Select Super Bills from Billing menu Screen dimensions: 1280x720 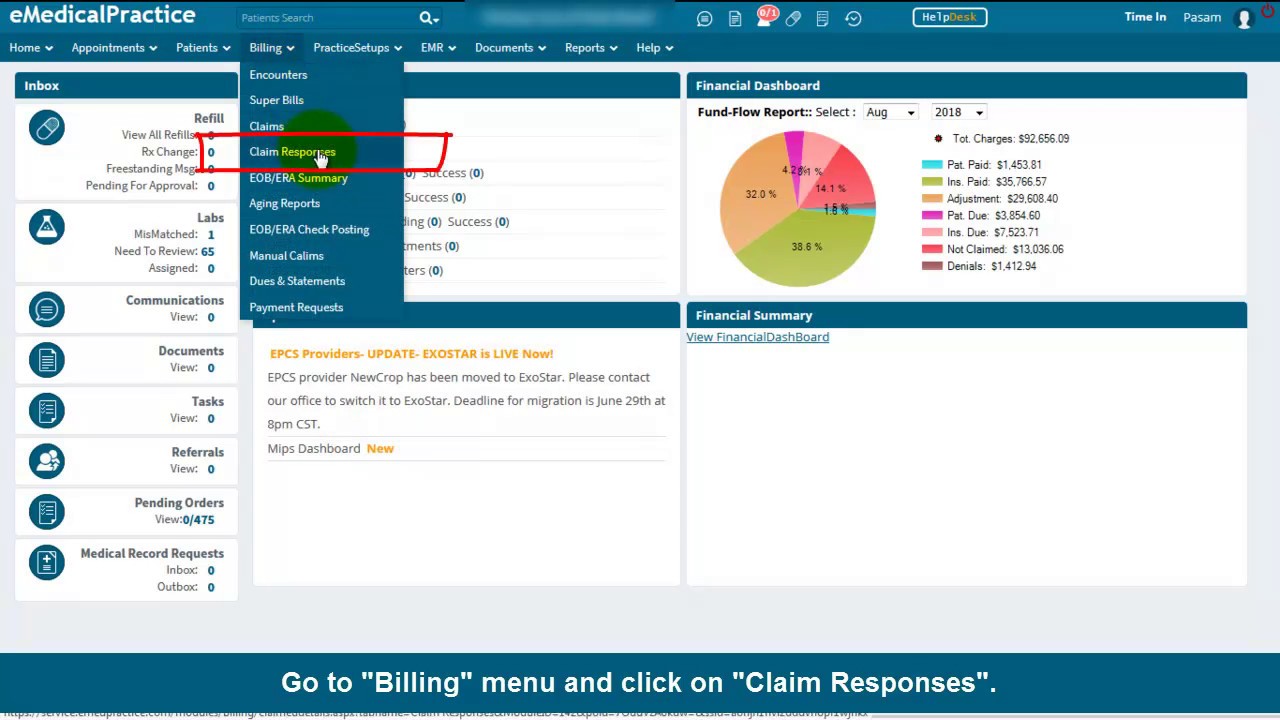[x=276, y=100]
